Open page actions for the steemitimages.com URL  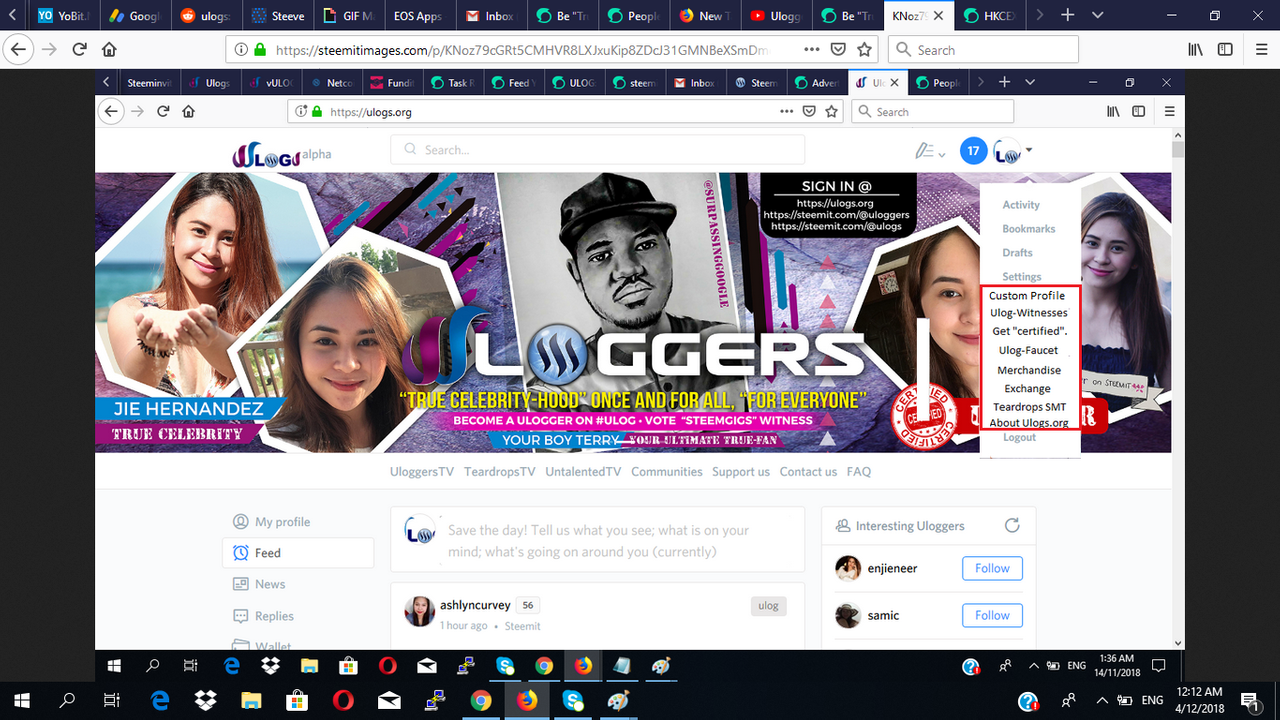(813, 49)
